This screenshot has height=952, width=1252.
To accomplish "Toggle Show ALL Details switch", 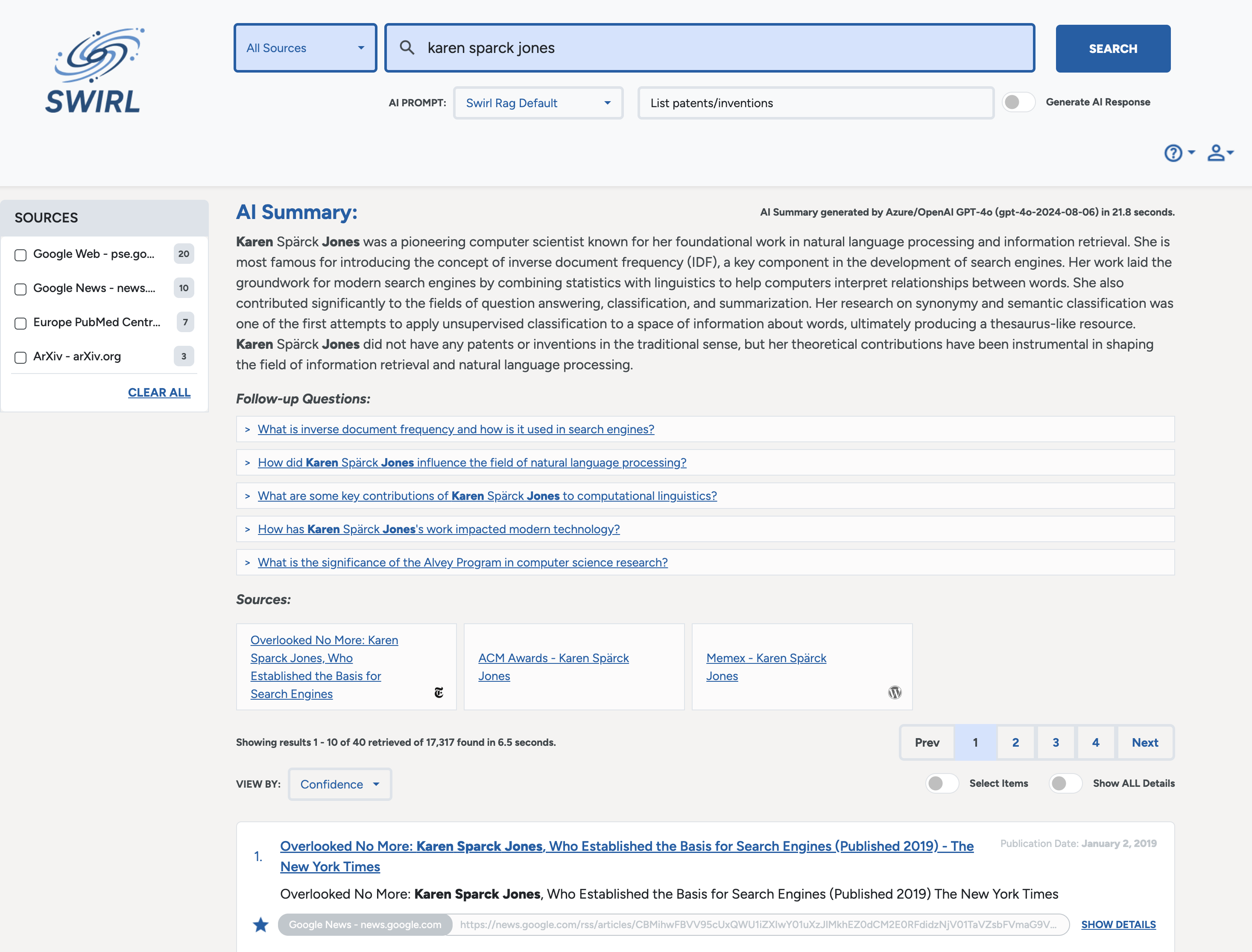I will (1065, 783).
